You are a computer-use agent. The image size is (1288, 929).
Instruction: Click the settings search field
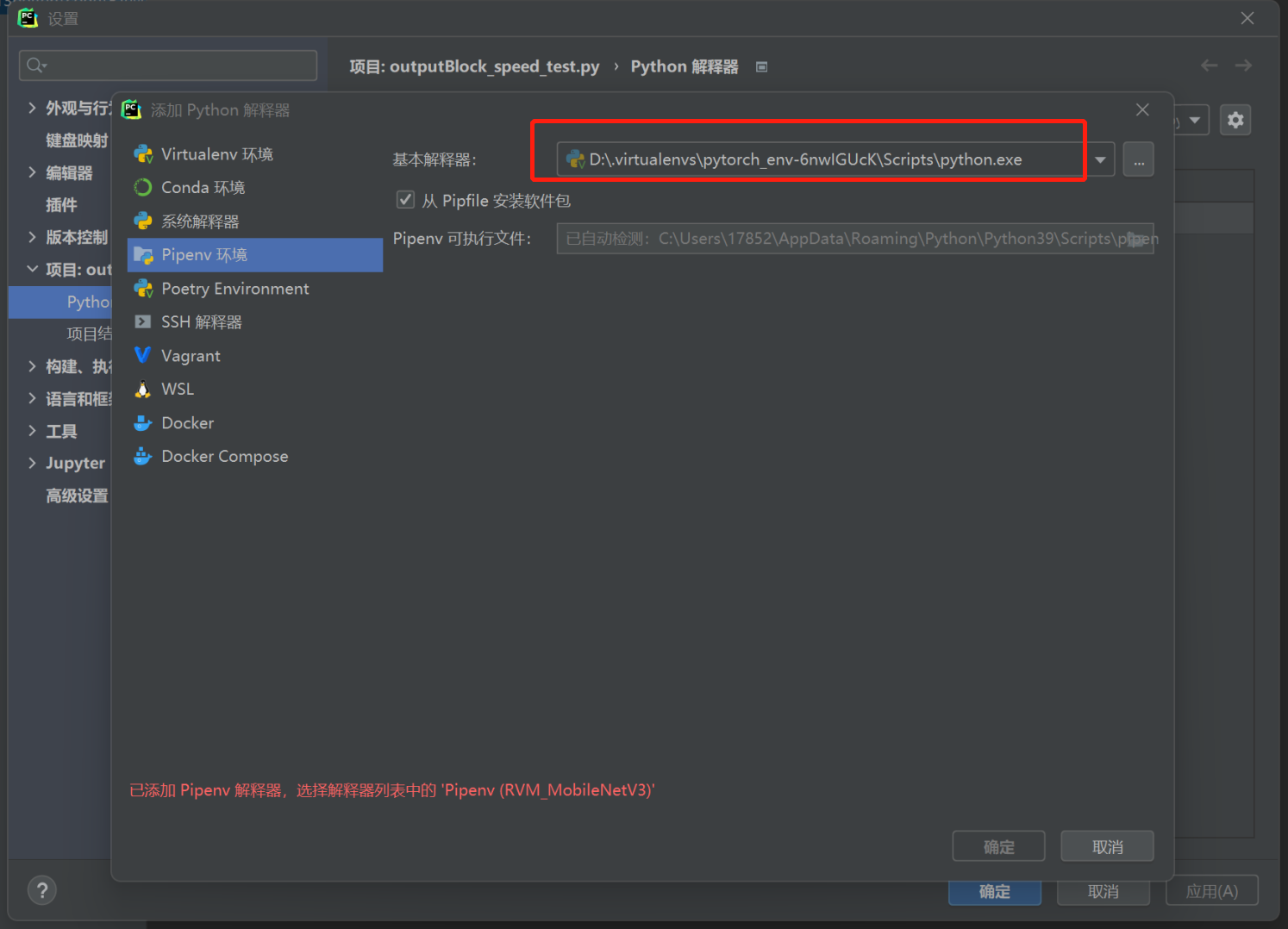point(168,65)
